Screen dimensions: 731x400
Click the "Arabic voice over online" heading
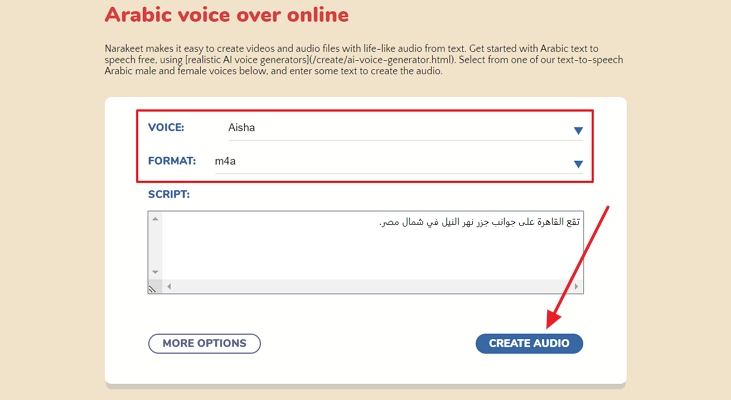point(227,15)
